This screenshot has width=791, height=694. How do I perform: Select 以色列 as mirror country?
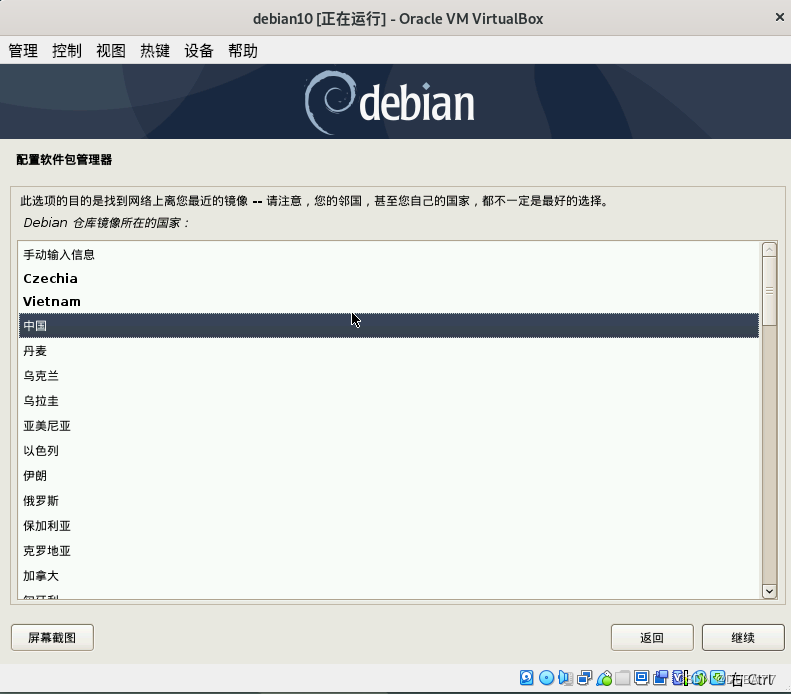(389, 451)
